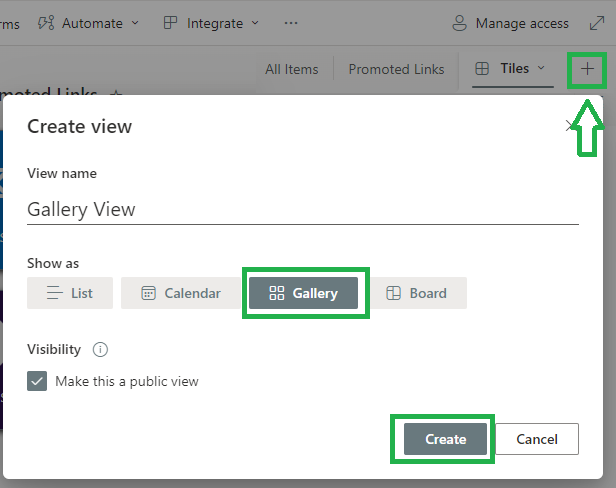Click the Tiles grid icon

pos(482,69)
